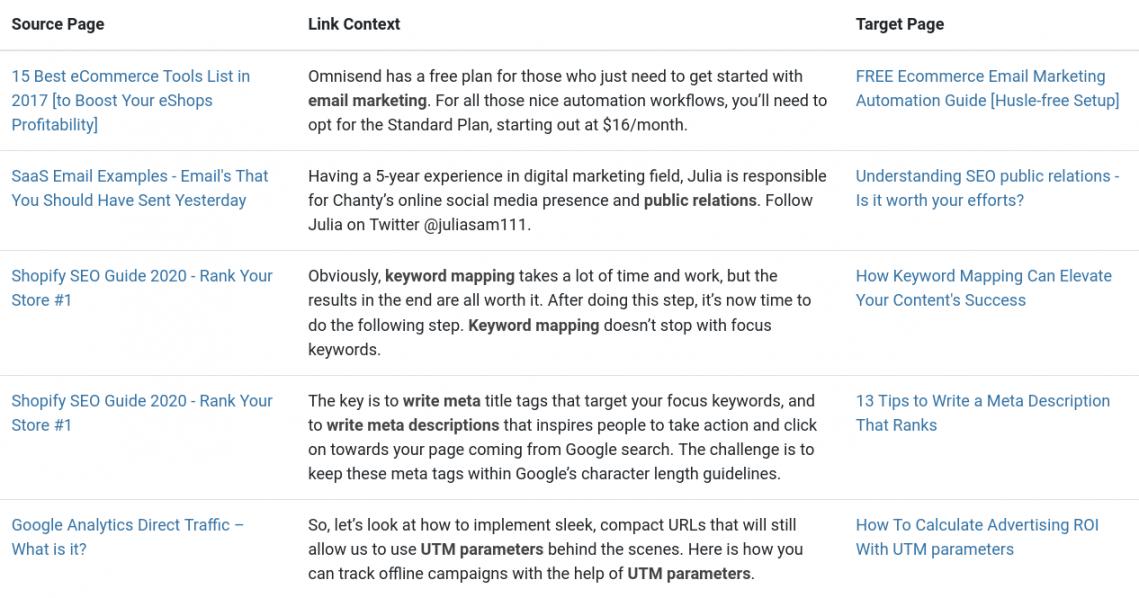Click the bold "email marketing" keyword
Image resolution: width=1139 pixels, height=598 pixels.
[367, 101]
